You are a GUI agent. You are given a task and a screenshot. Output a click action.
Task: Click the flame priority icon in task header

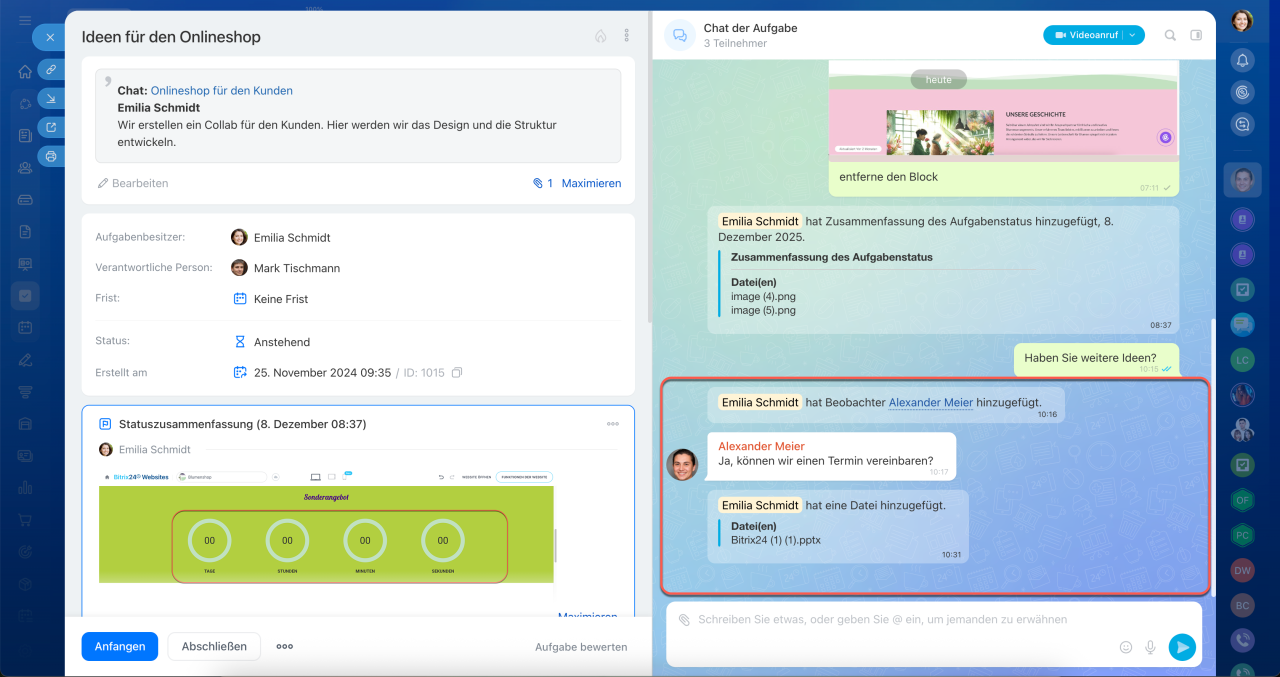(600, 36)
